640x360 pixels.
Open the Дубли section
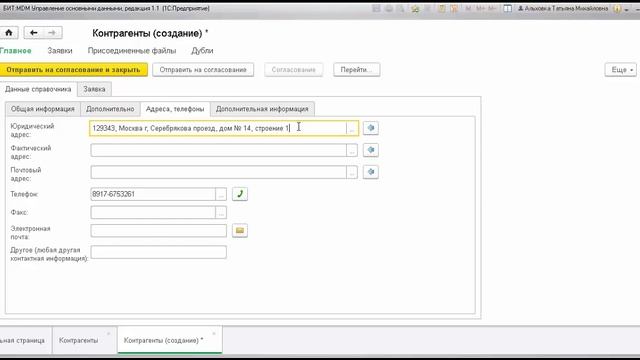(x=202, y=51)
